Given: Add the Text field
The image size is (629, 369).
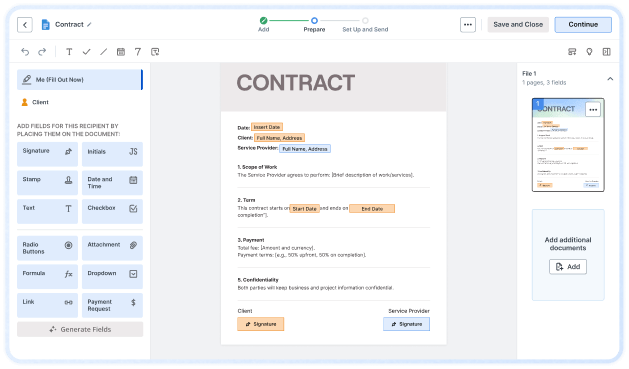Looking at the screenshot, I should click(47, 211).
